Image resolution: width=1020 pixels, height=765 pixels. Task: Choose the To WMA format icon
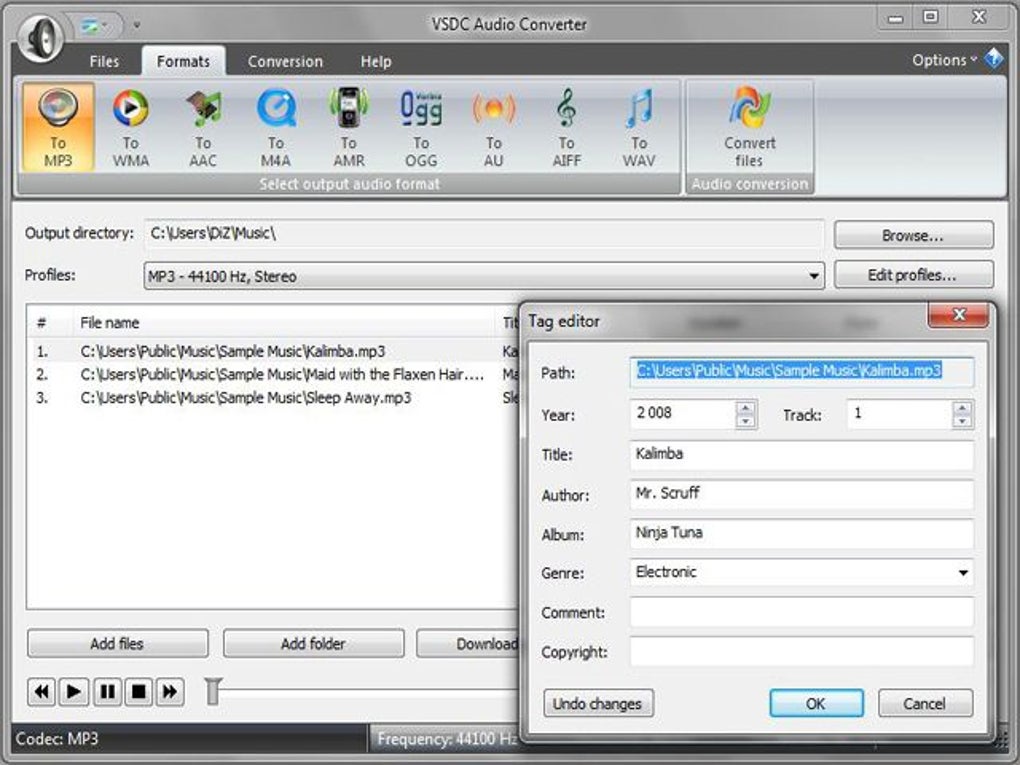point(131,128)
